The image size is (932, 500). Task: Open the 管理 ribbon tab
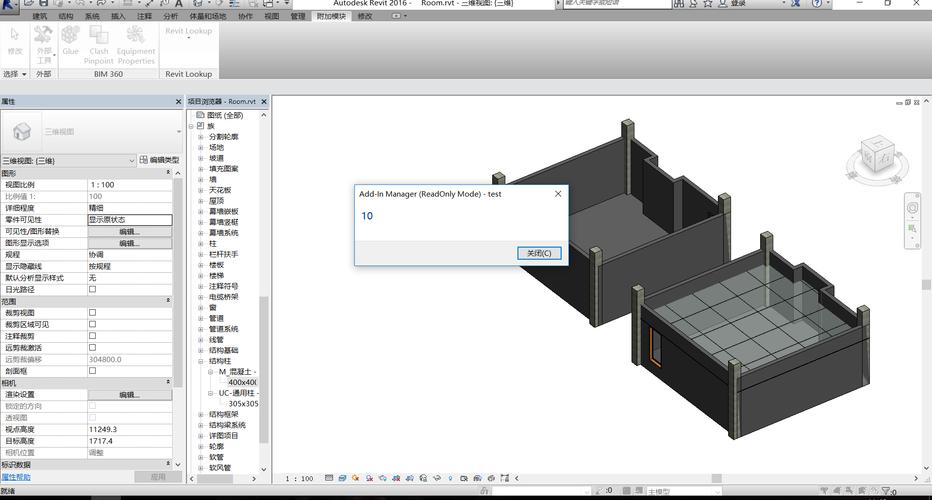(x=298, y=17)
